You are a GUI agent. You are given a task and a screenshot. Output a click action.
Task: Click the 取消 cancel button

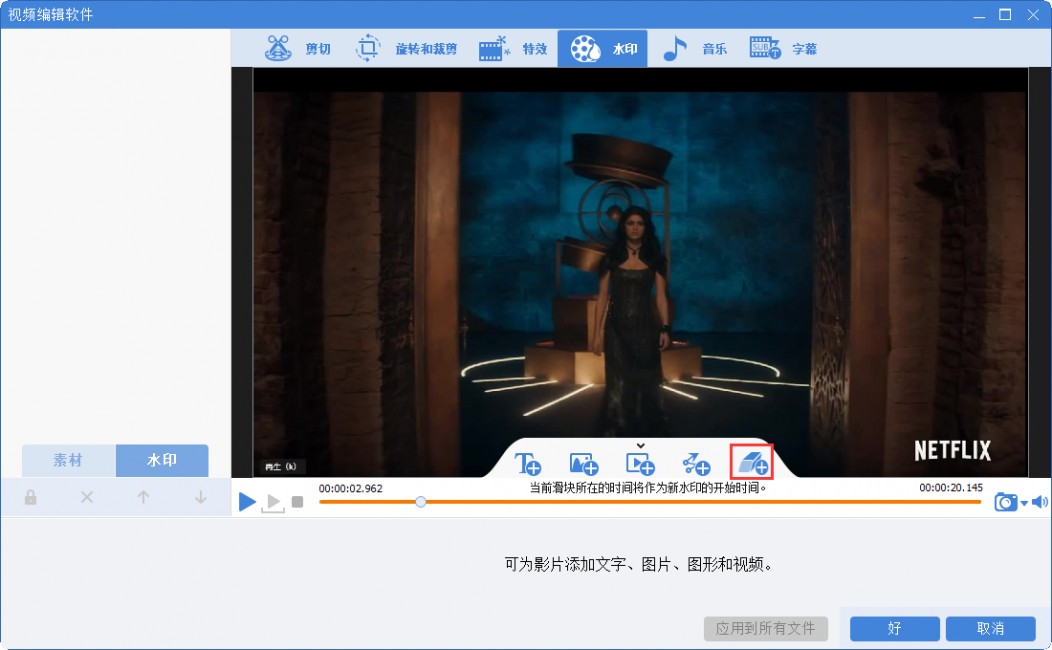990,629
